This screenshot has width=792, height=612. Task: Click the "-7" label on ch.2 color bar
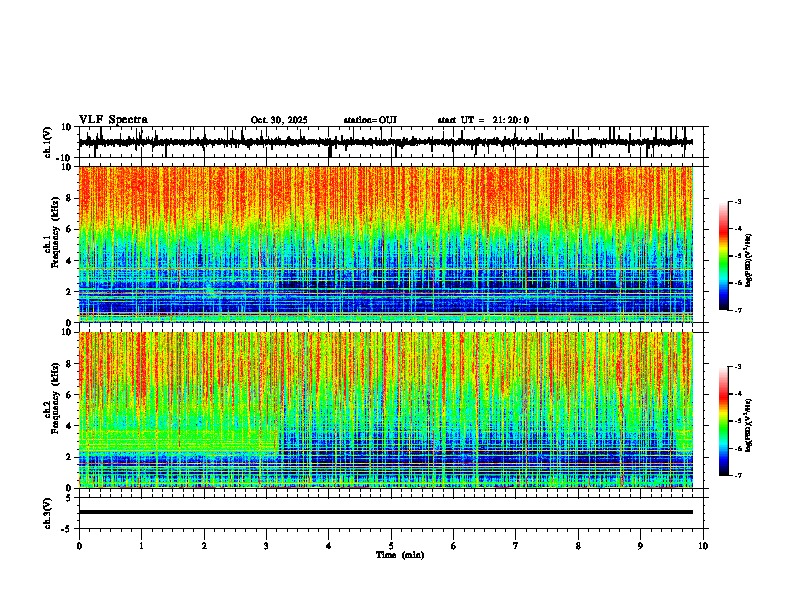[738, 475]
